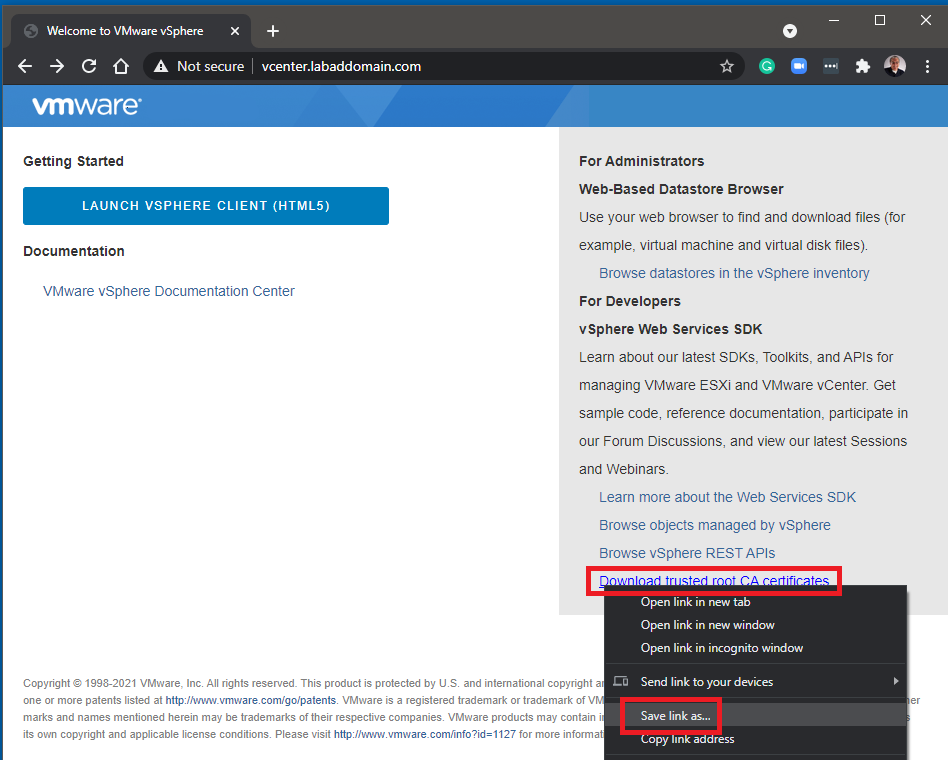
Task: Select Open link in incognito window
Action: 722,648
